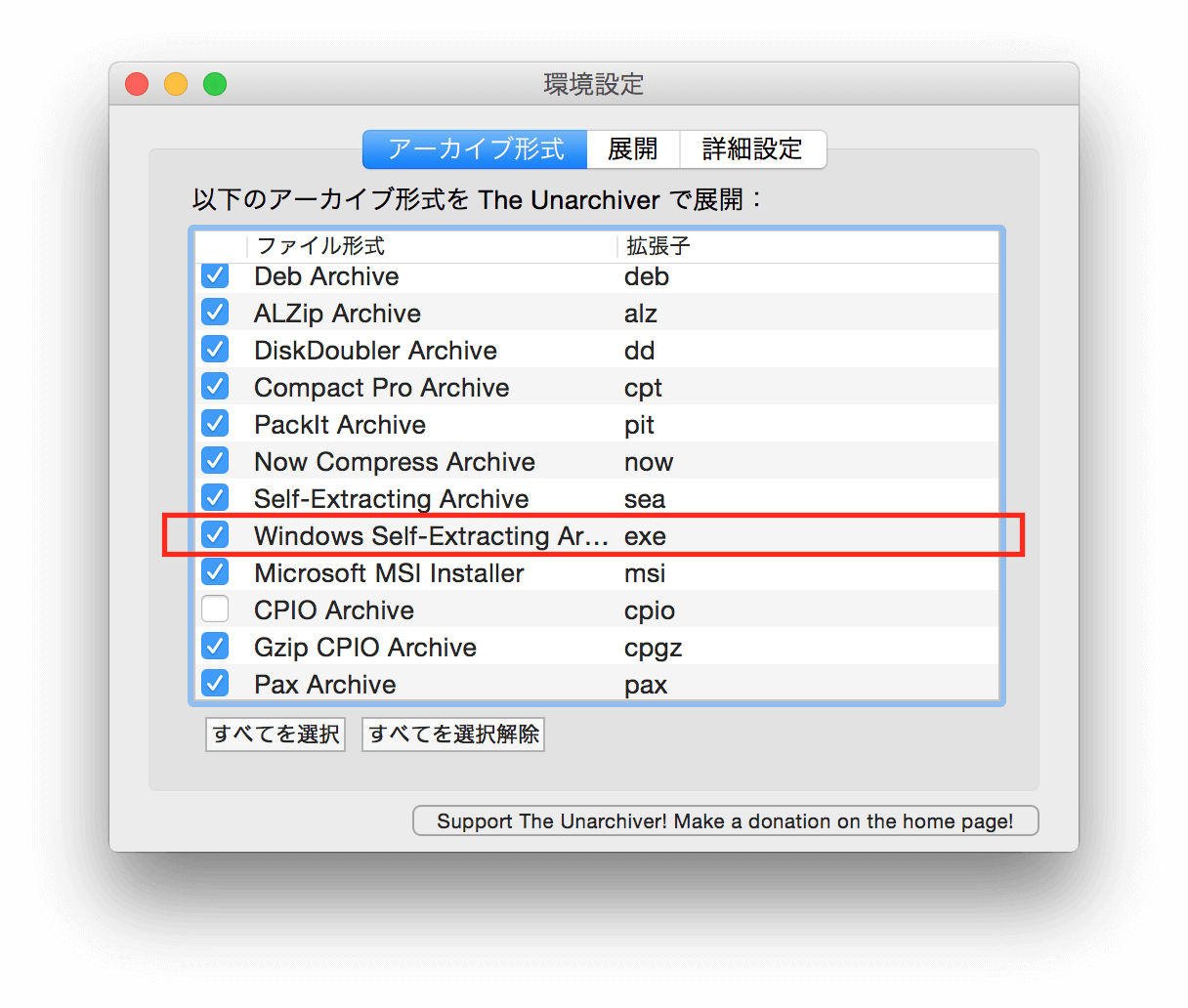Select CPIO Archive row text

[x=334, y=610]
